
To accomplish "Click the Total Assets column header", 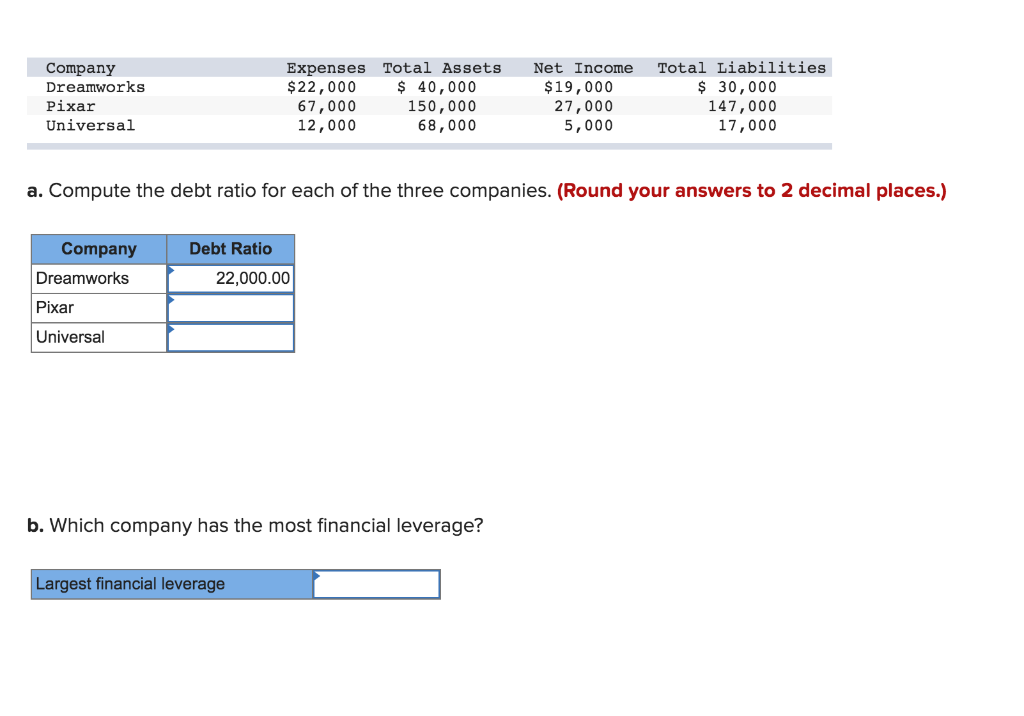I will pos(442,68).
